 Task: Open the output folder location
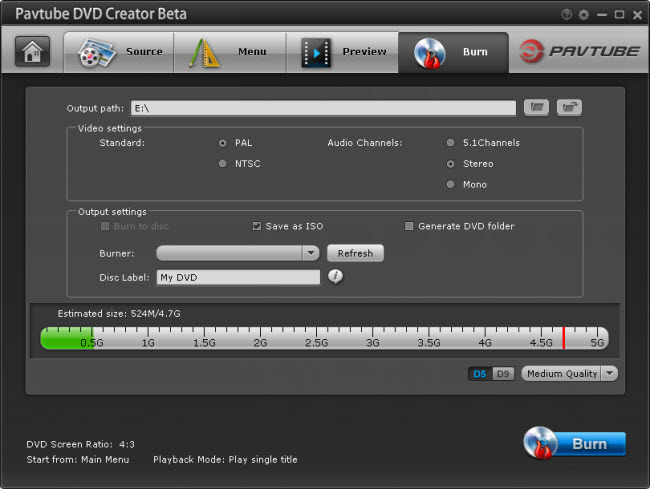(x=569, y=107)
